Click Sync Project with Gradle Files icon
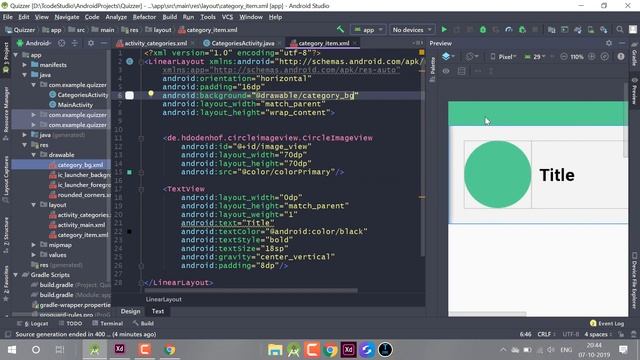 [578, 29]
